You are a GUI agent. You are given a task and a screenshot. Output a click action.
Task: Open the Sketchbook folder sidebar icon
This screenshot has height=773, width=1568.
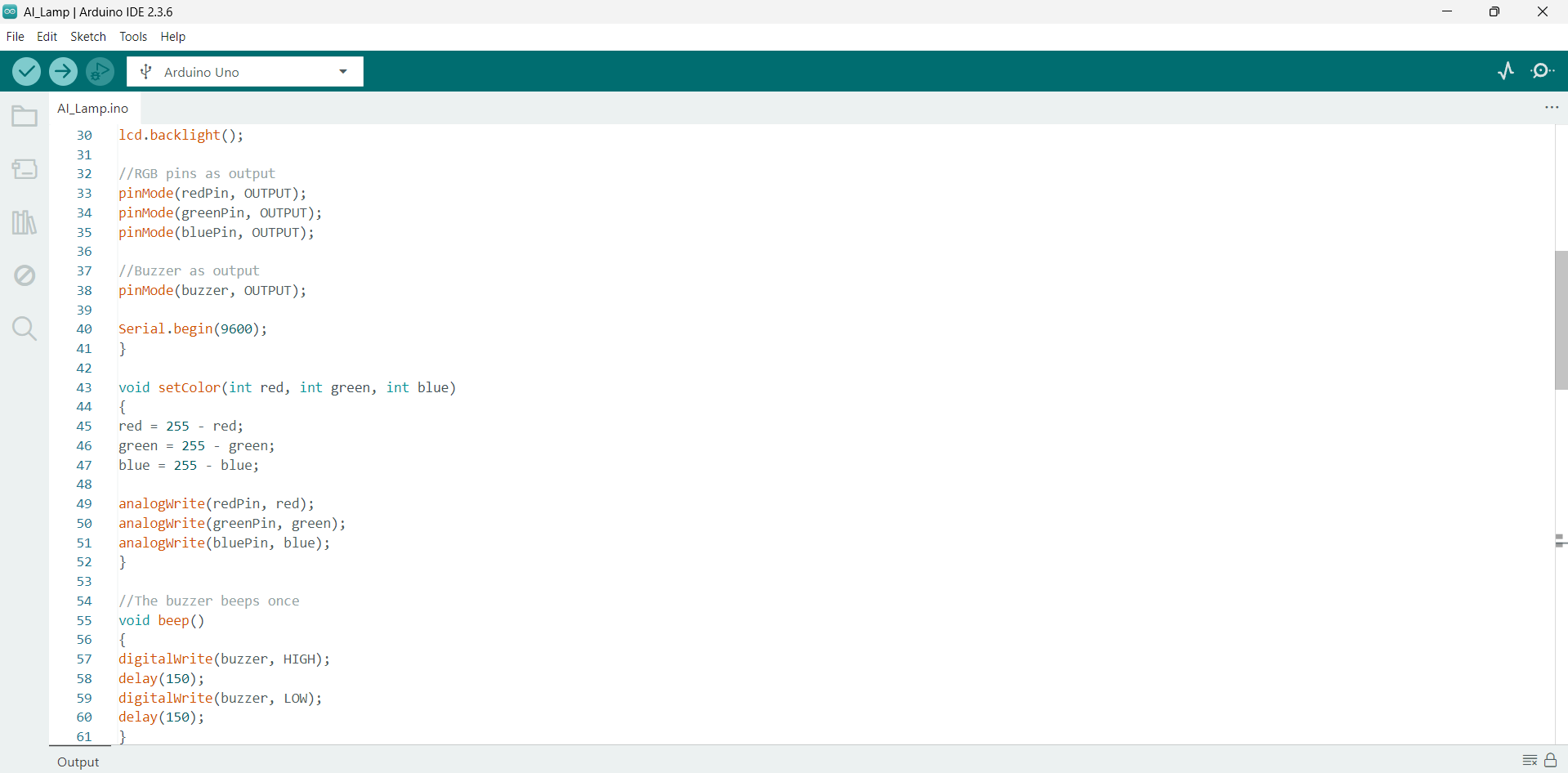[25, 117]
